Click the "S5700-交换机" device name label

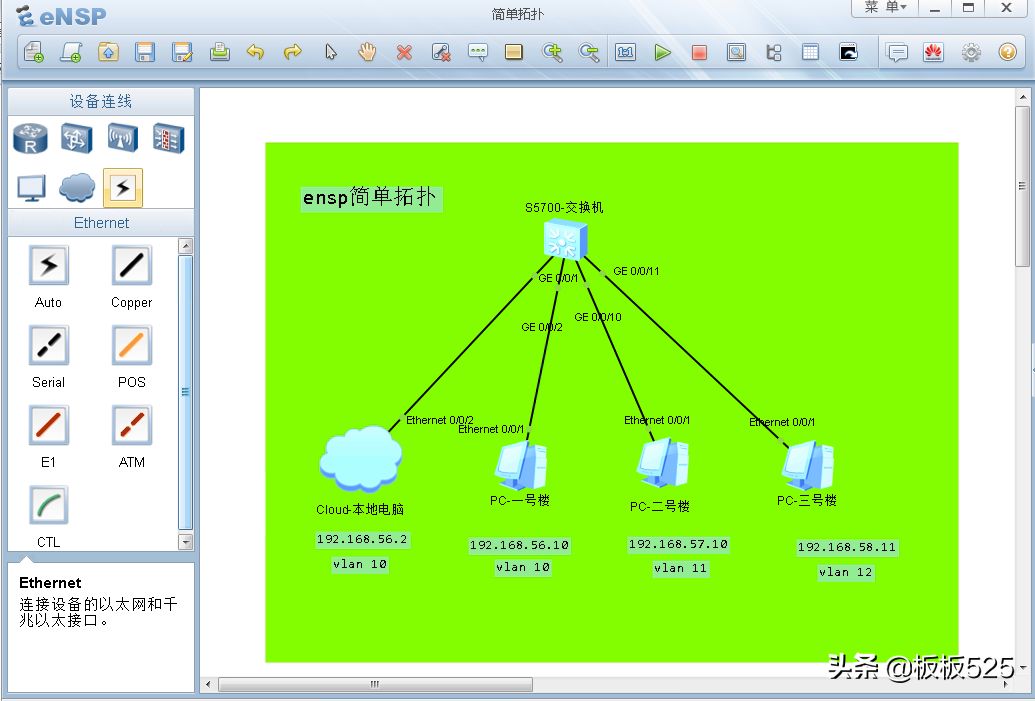coord(564,208)
